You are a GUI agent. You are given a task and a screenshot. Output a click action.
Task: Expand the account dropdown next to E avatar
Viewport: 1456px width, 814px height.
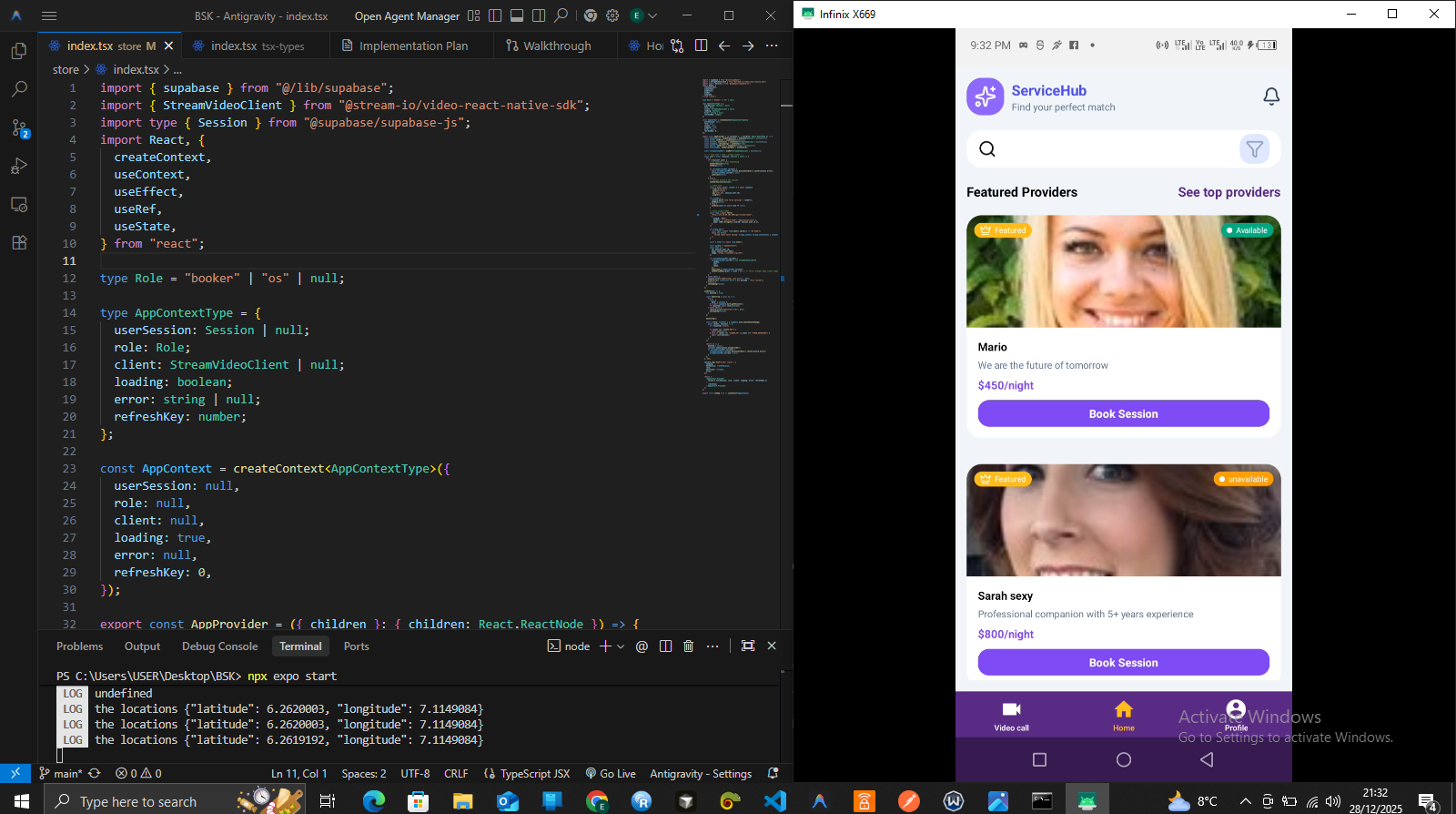pyautogui.click(x=652, y=15)
